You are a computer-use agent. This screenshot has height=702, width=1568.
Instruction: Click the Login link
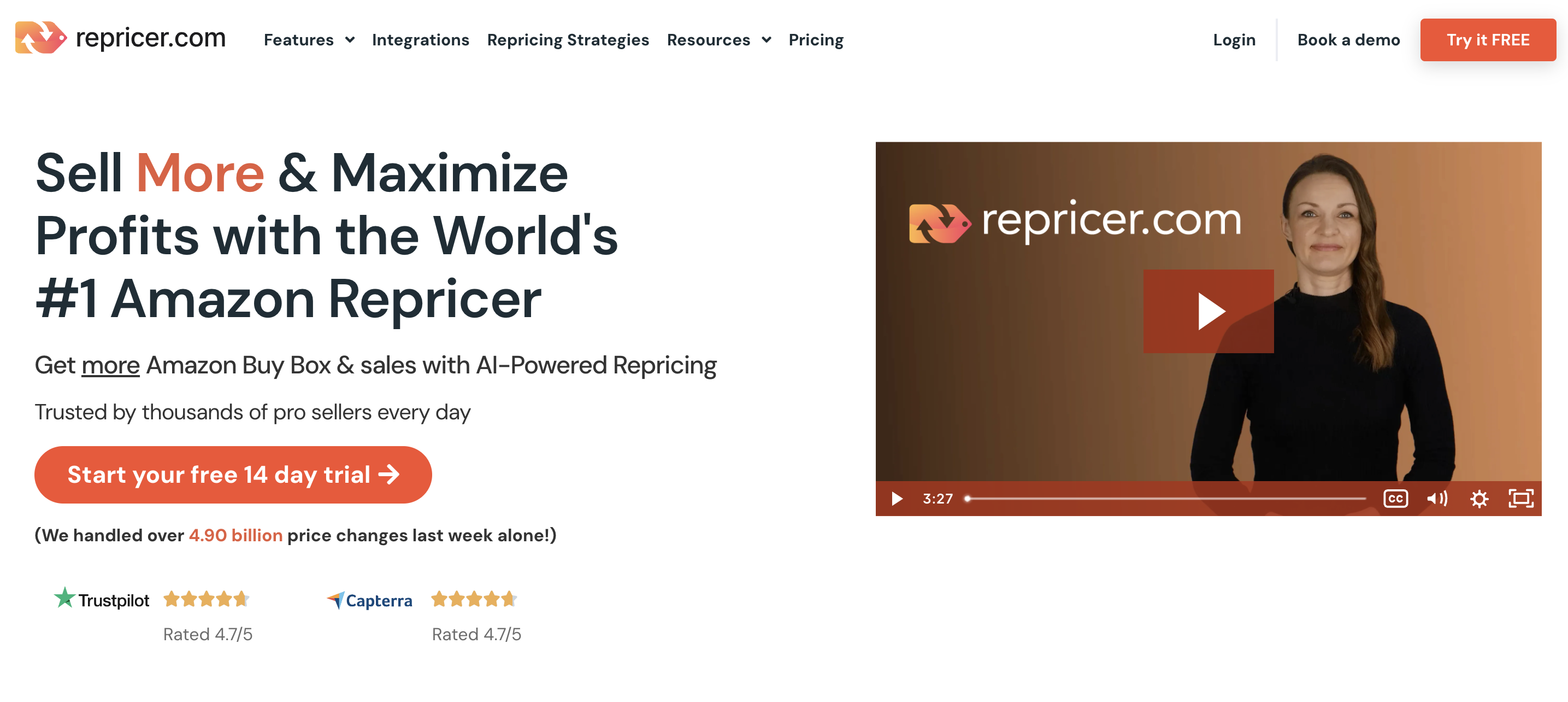pyautogui.click(x=1234, y=40)
